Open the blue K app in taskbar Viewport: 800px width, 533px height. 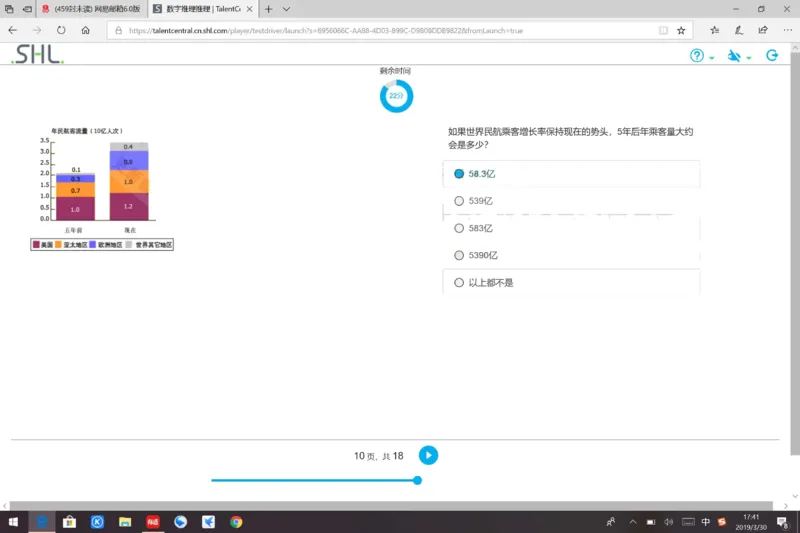pyautogui.click(x=97, y=522)
